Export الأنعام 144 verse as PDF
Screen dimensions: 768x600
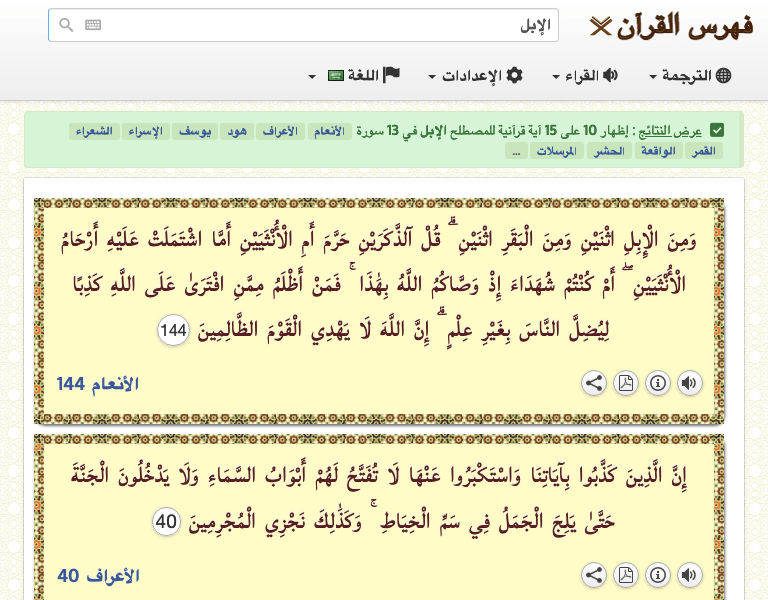coord(626,383)
